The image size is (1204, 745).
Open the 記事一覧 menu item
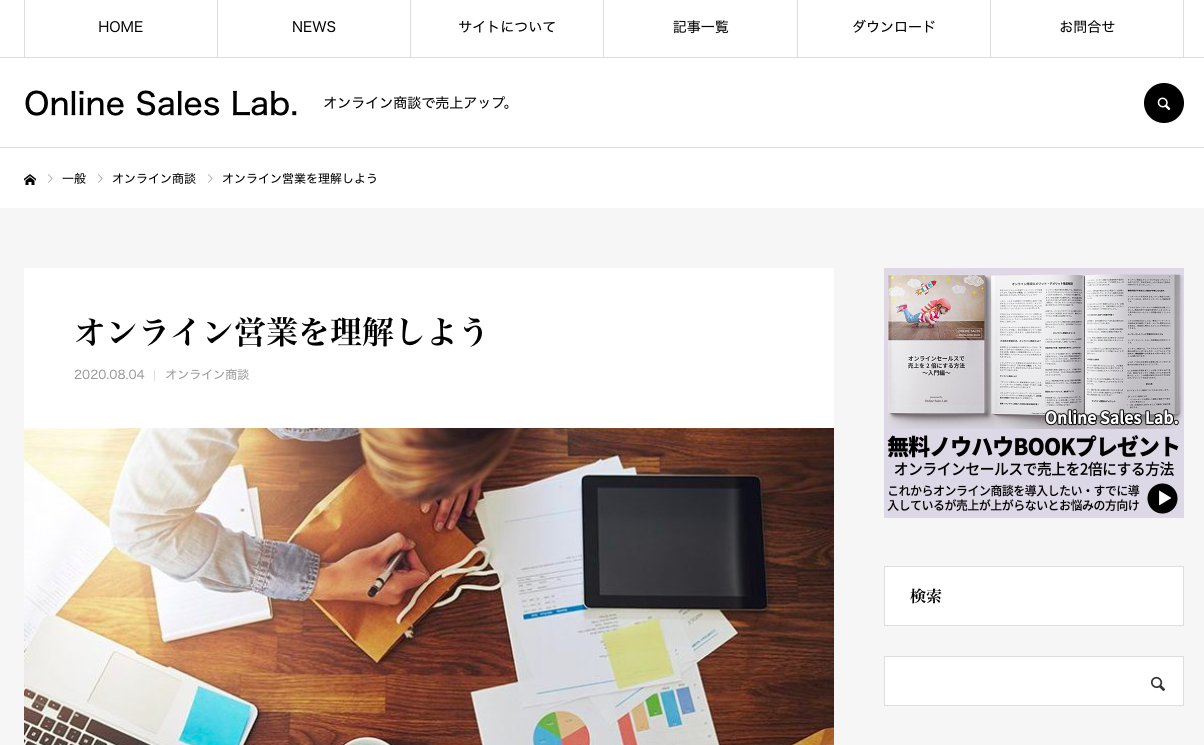(700, 28)
